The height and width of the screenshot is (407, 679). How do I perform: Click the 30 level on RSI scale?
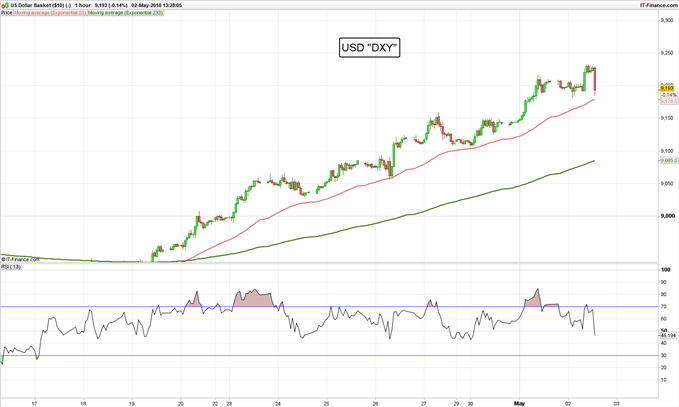663,355
